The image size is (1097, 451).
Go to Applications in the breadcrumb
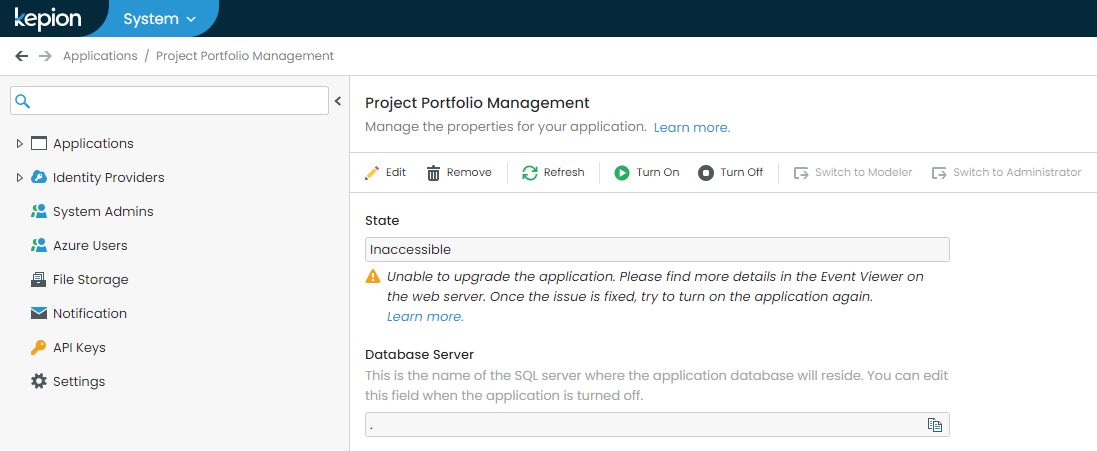[x=100, y=56]
